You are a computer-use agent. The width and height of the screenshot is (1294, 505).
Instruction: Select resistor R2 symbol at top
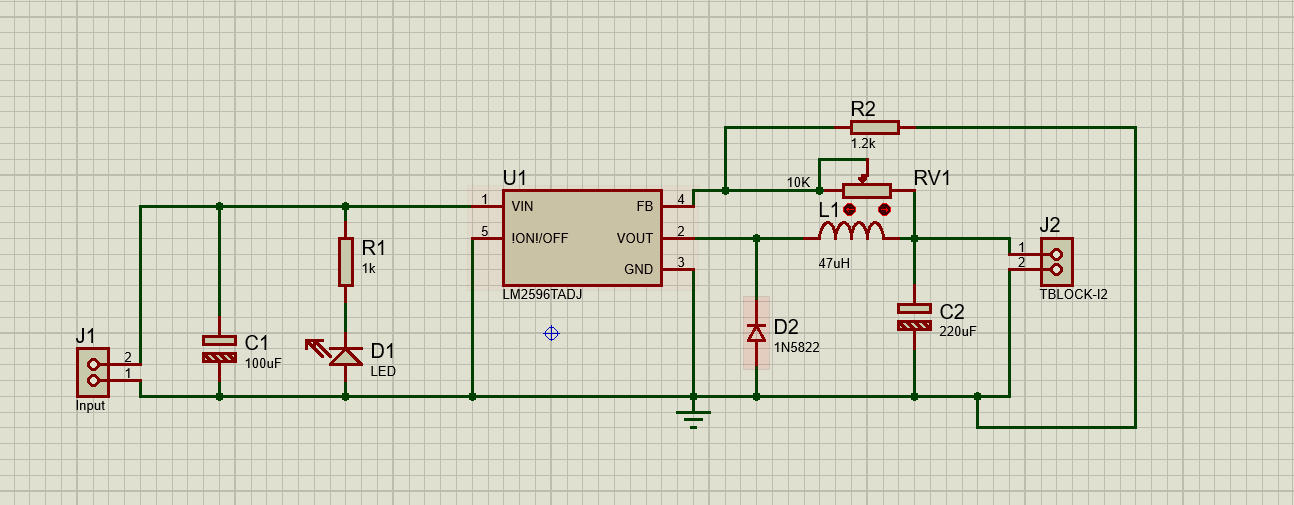(874, 127)
